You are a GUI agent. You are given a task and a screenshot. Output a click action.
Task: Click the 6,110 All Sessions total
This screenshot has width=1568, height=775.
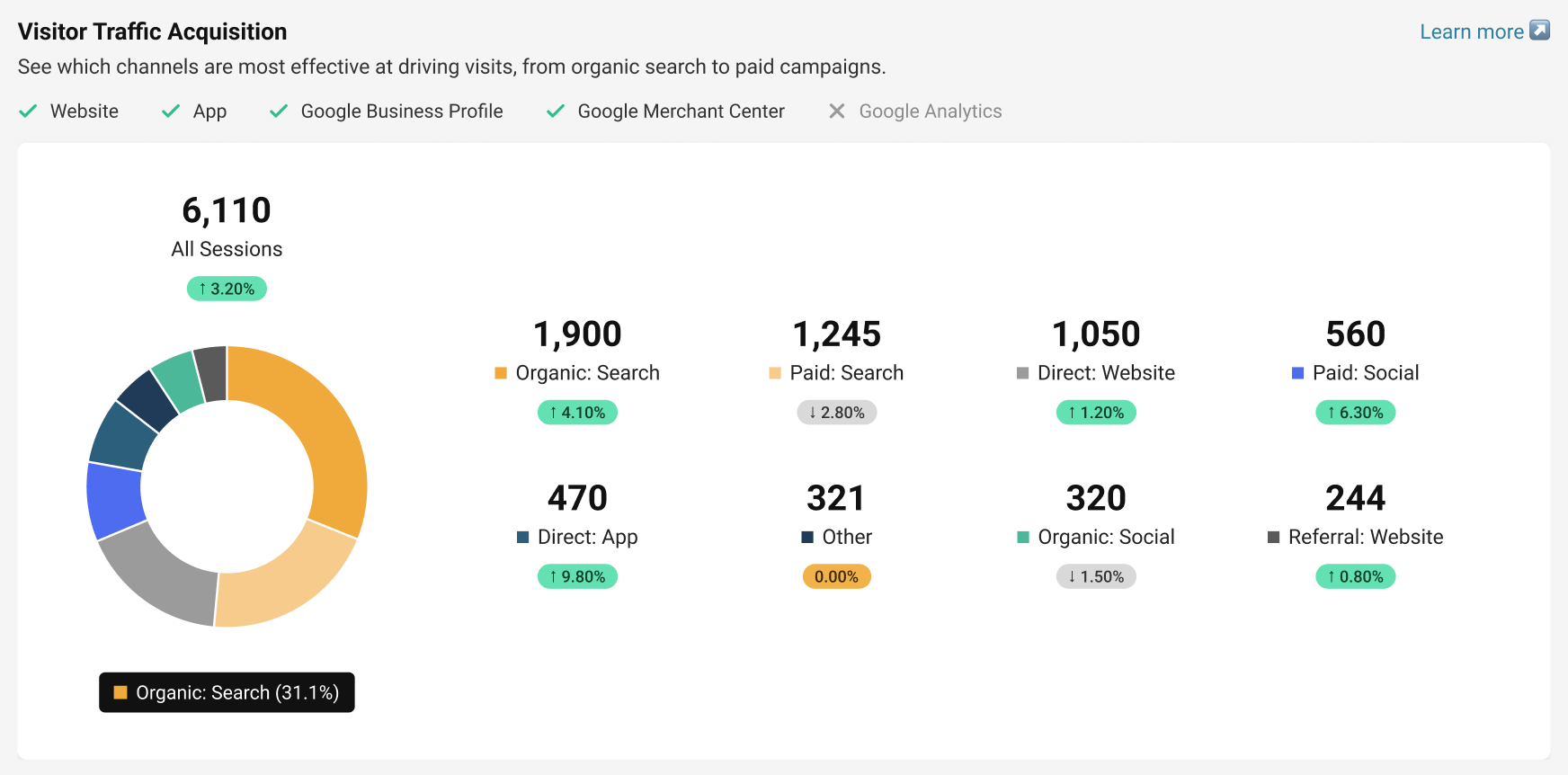pyautogui.click(x=227, y=210)
